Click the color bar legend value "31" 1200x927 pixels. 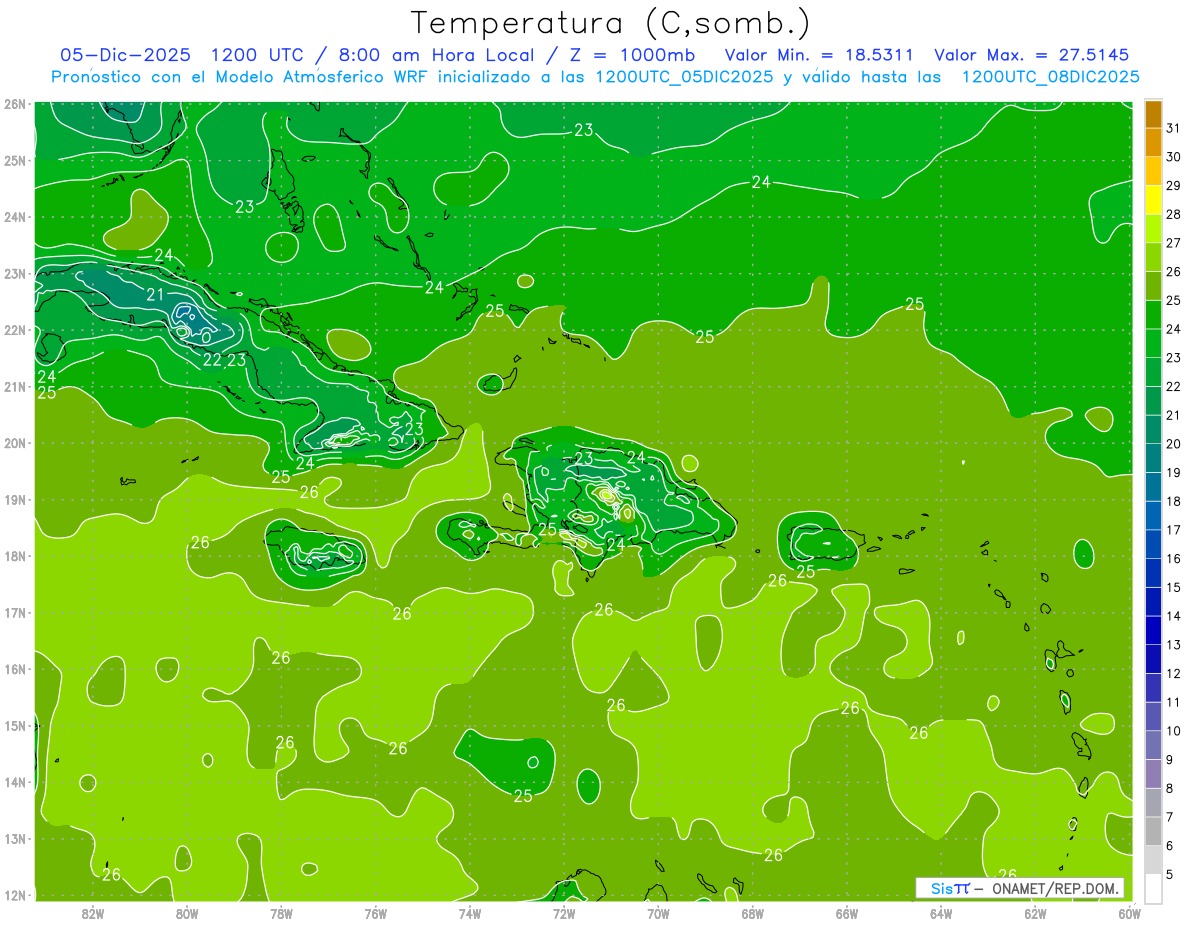point(1174,127)
